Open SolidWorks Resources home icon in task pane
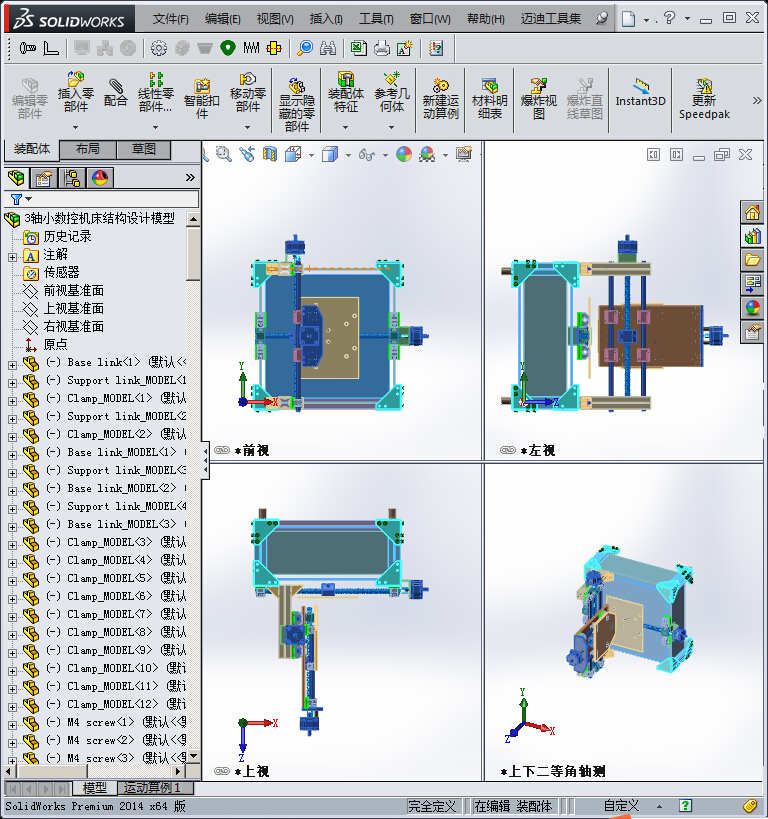The width and height of the screenshot is (768, 819). (x=752, y=212)
